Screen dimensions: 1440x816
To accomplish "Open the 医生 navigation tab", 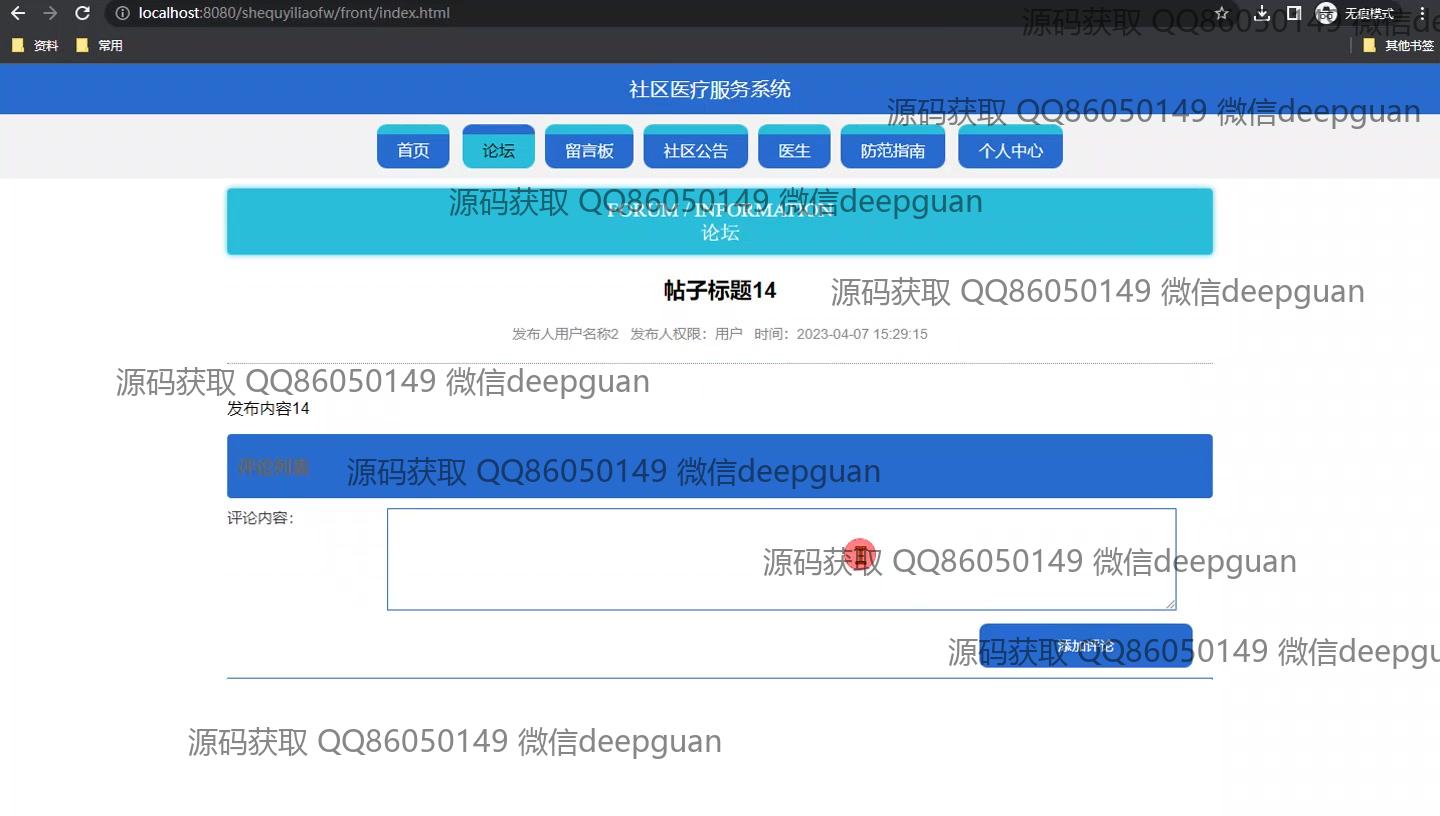I will click(794, 148).
